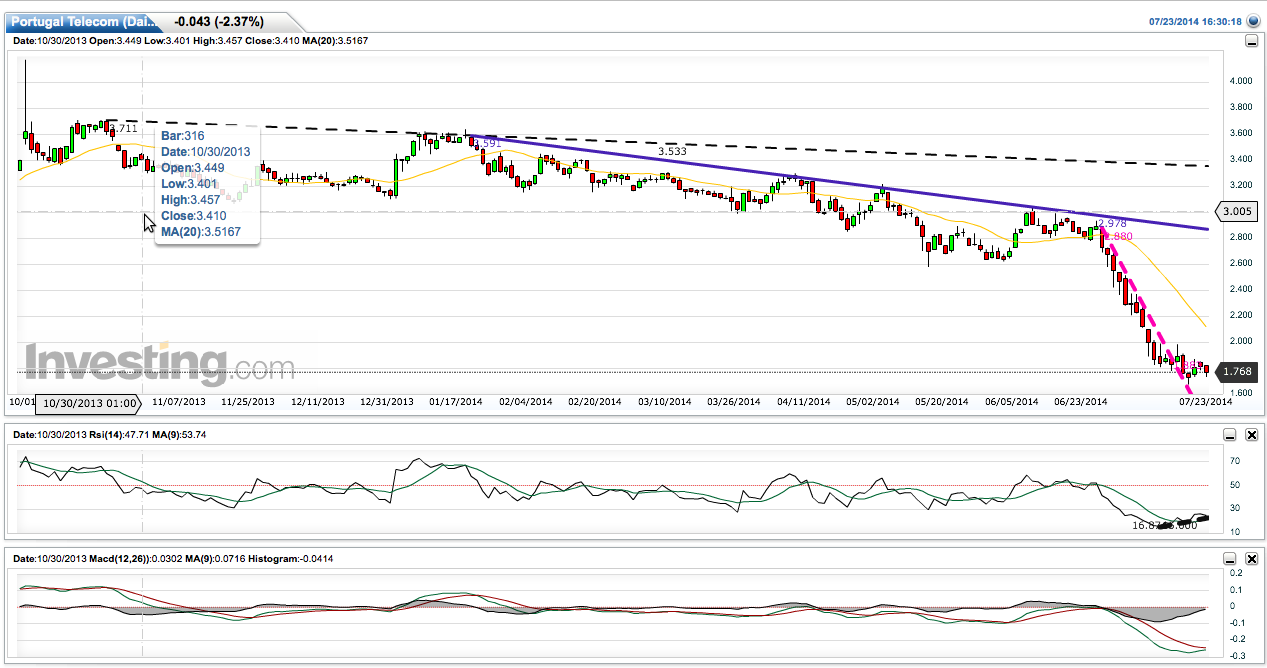Minimize the RSI(14) indicator panel
The height and width of the screenshot is (668, 1267).
click(1229, 434)
